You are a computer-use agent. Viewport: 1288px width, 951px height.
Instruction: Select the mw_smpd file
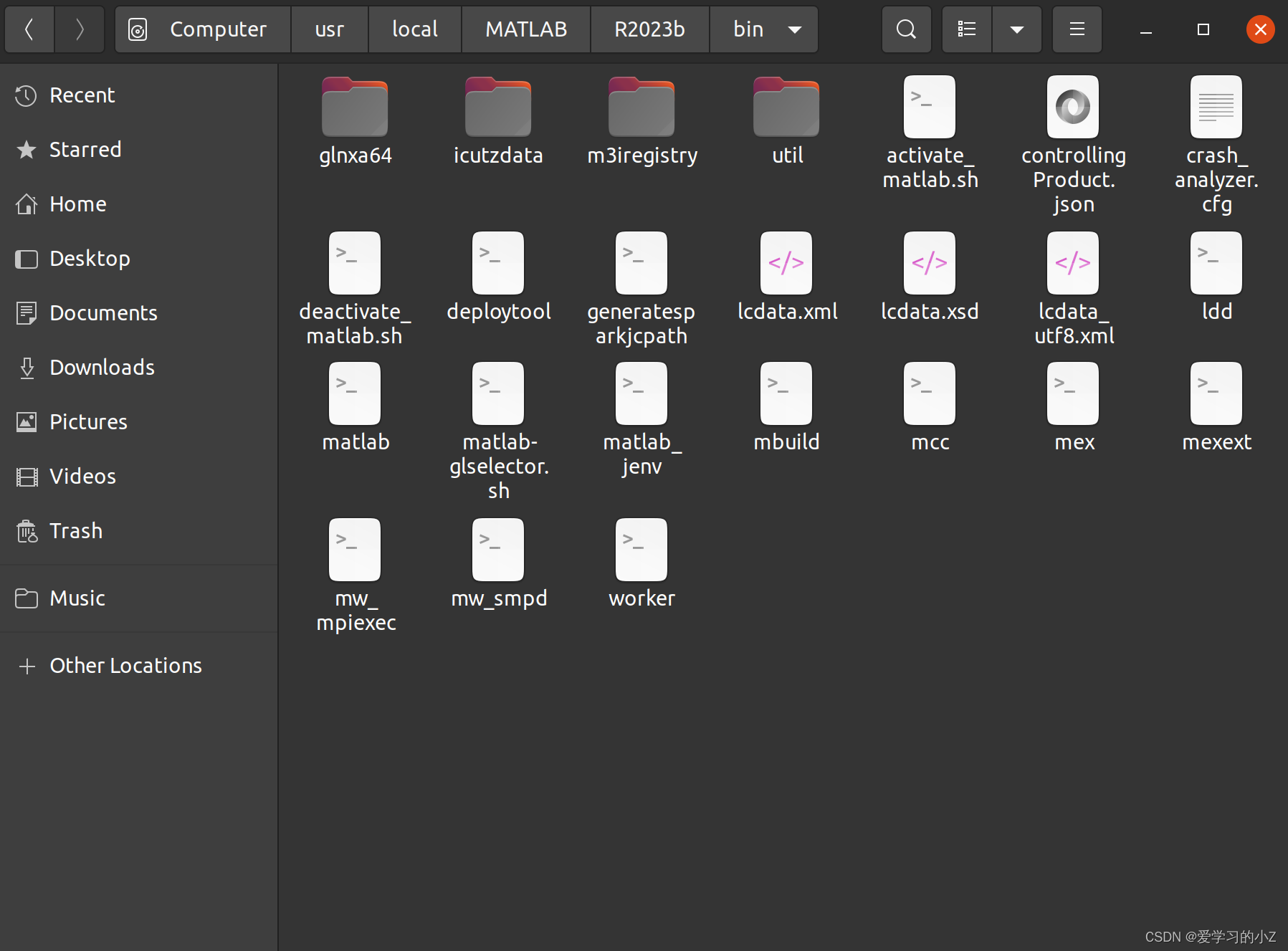click(498, 563)
